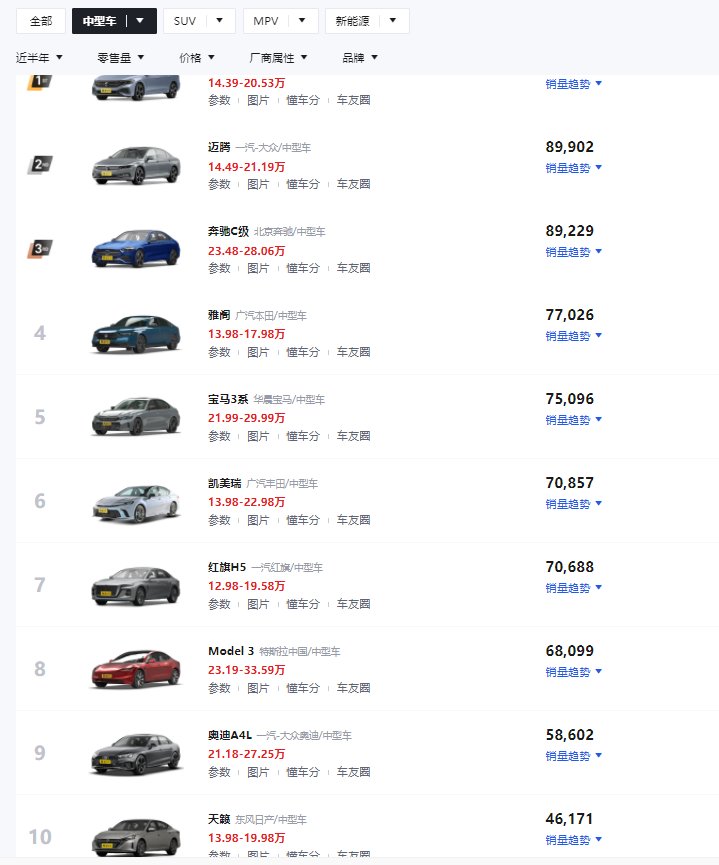719x865 pixels.
Task: Open the 品牌 filter dropdown
Action: click(x=359, y=57)
